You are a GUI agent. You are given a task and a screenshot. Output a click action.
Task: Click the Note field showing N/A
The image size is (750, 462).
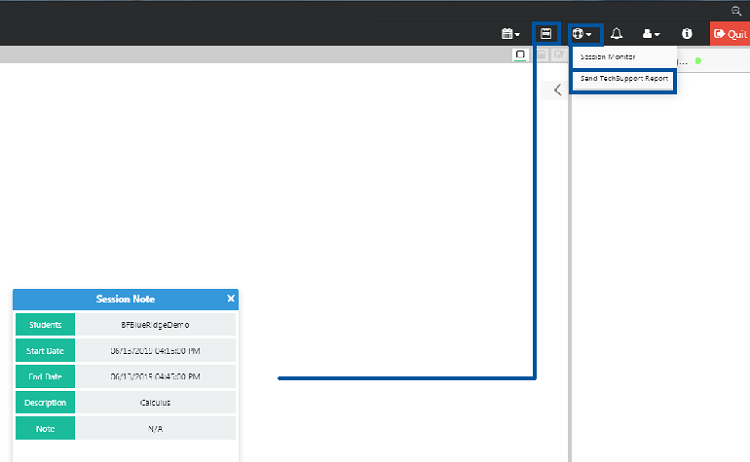pos(155,428)
